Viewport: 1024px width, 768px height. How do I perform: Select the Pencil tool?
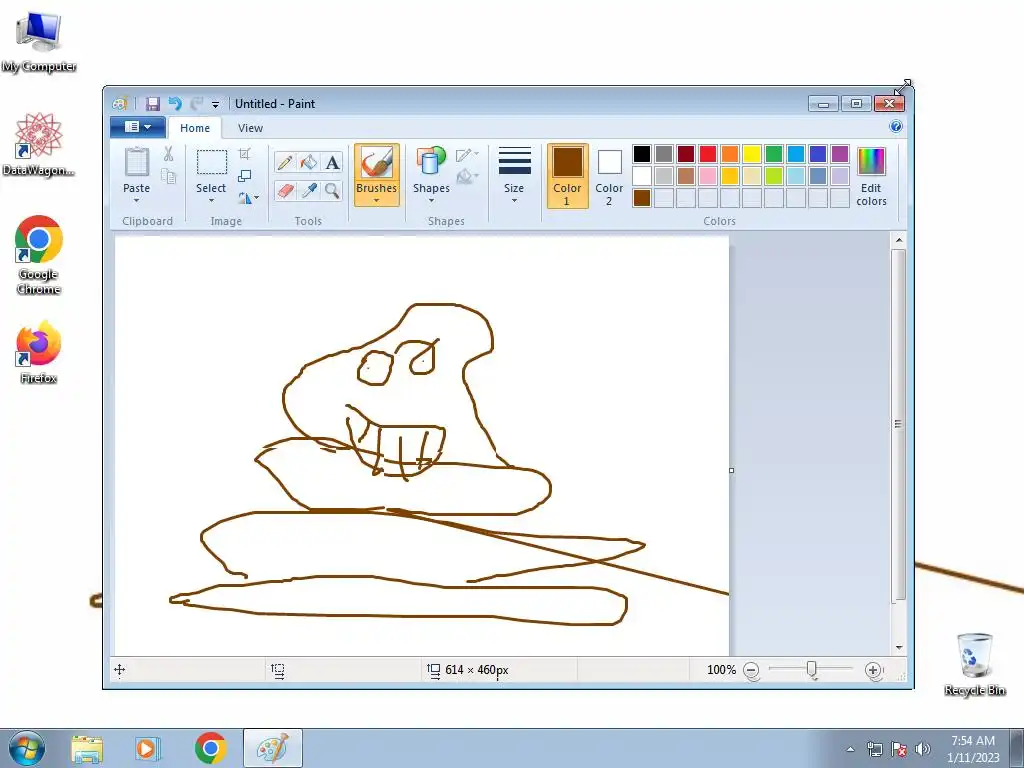tap(285, 162)
